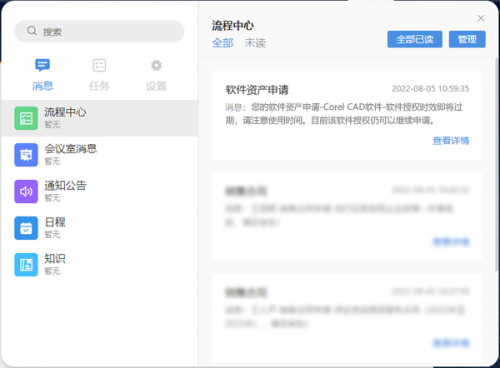Select the 日程 list row title
The image size is (500, 368).
point(55,222)
